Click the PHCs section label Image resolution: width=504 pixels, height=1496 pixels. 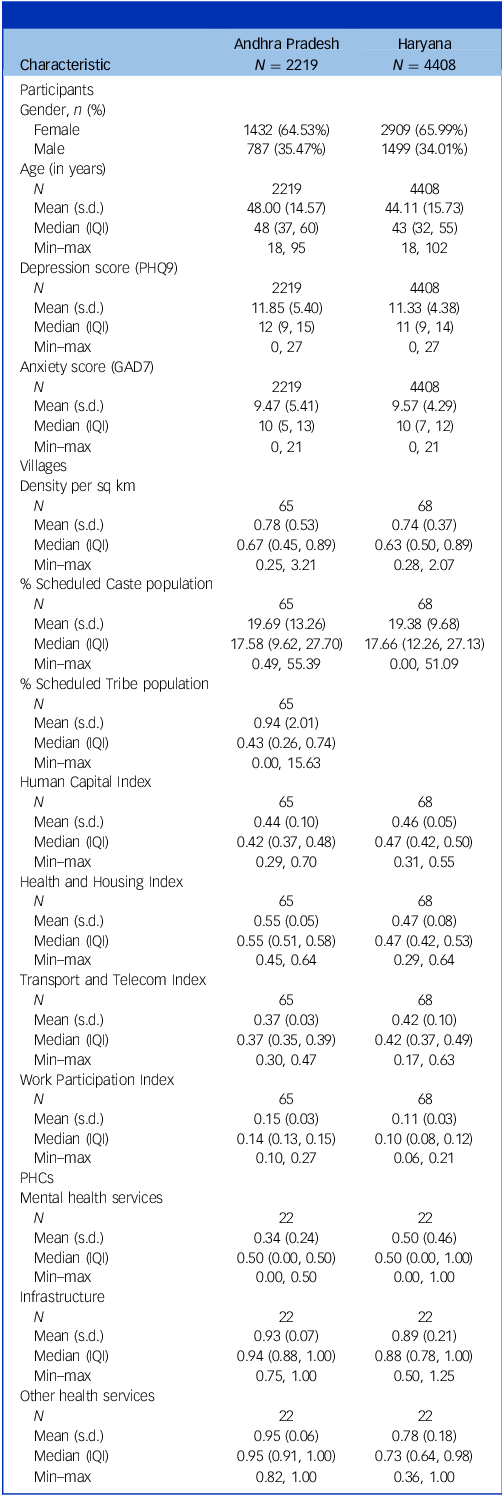click(x=35, y=1178)
